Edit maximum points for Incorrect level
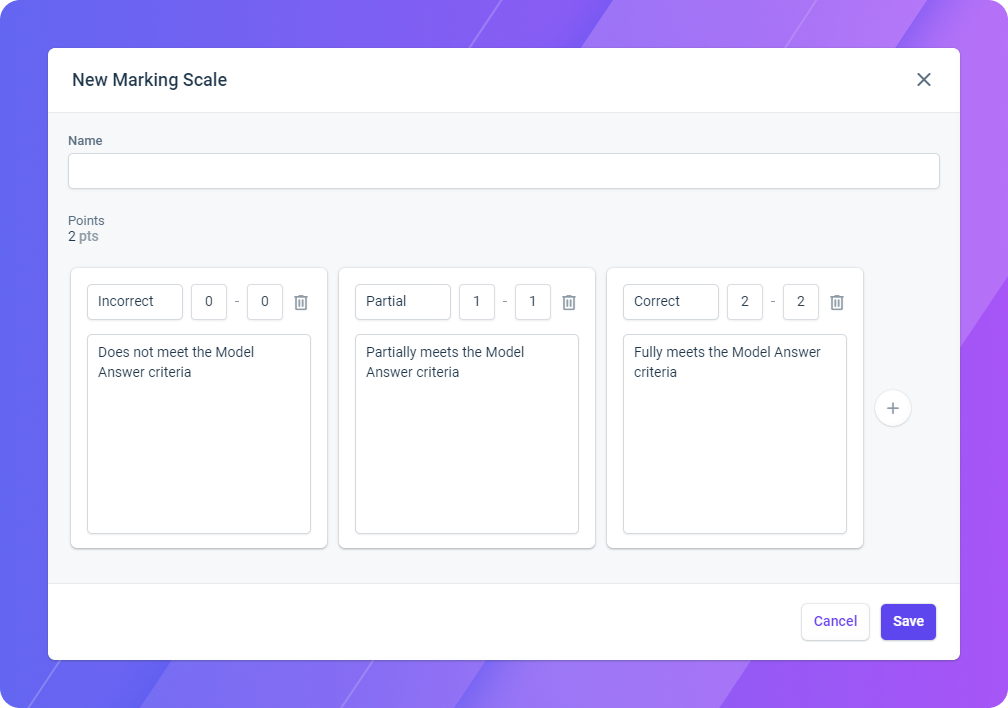Screen dimensions: 1008x708 pos(265,302)
